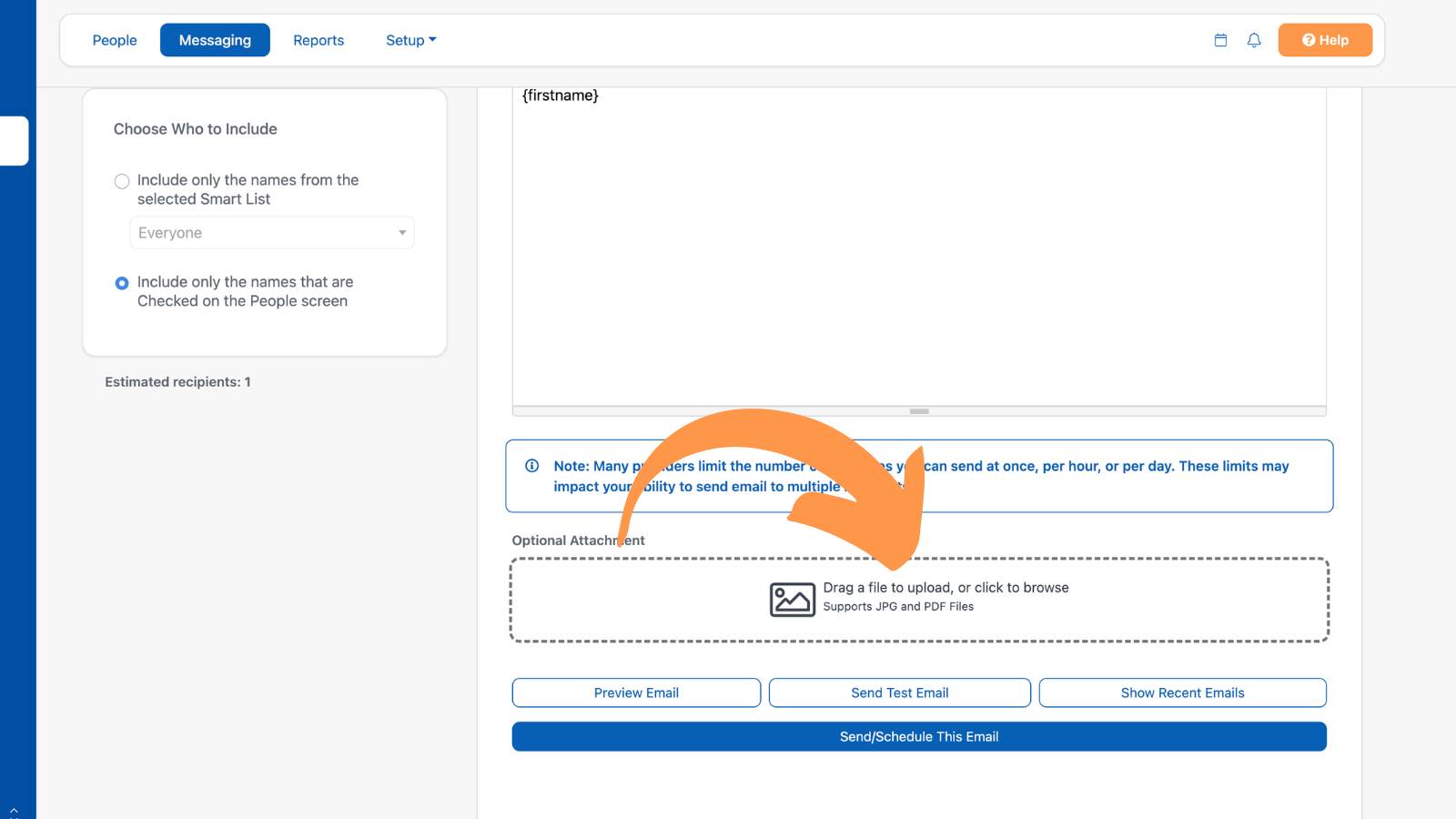The height and width of the screenshot is (819, 1456).
Task: Click the image upload icon in the attachment area
Action: pos(793,600)
